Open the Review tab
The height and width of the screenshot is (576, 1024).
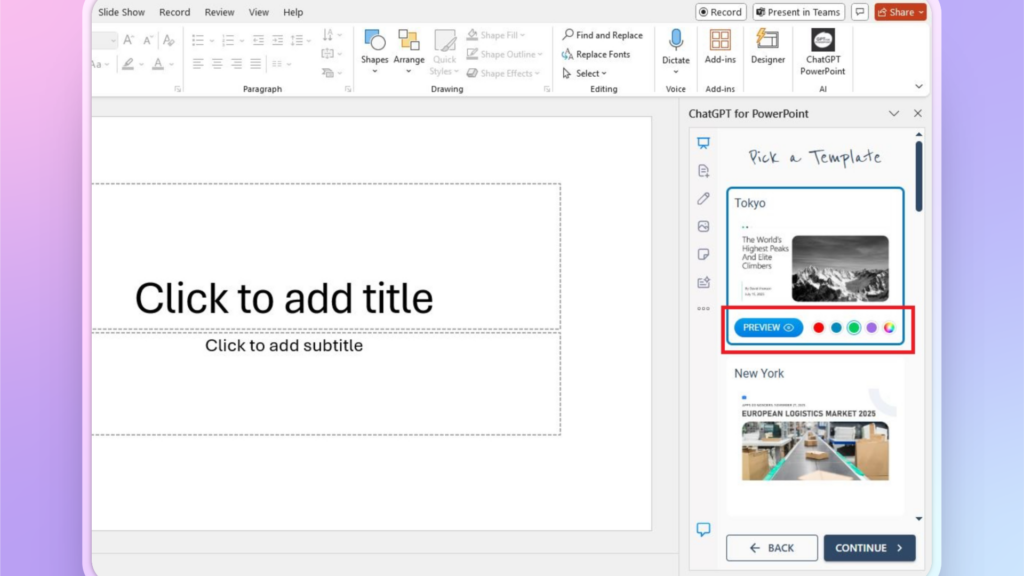click(219, 12)
